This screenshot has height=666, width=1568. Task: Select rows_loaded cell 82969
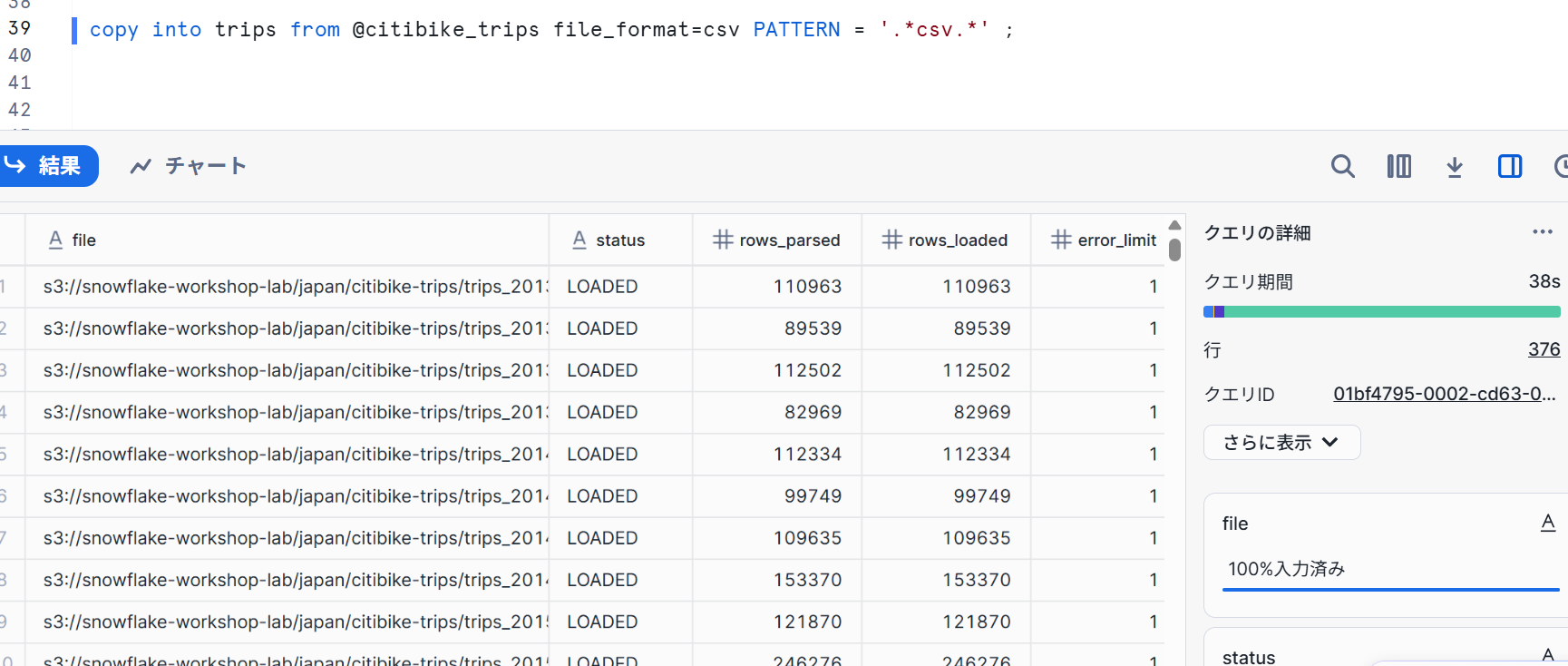[x=946, y=412]
